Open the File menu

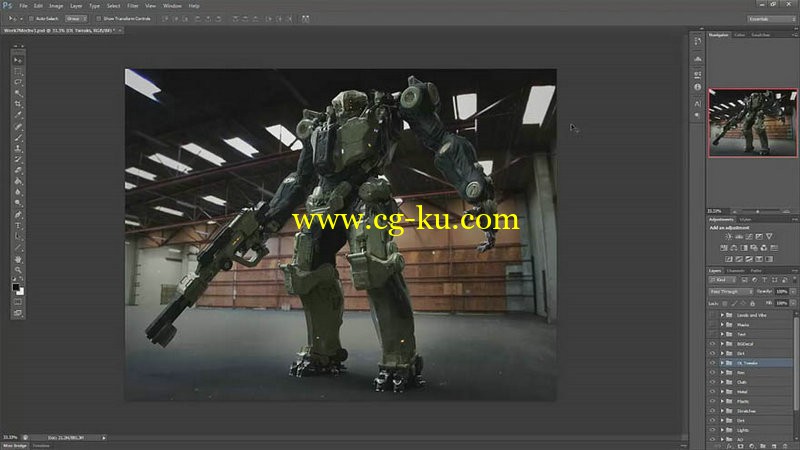(x=23, y=6)
